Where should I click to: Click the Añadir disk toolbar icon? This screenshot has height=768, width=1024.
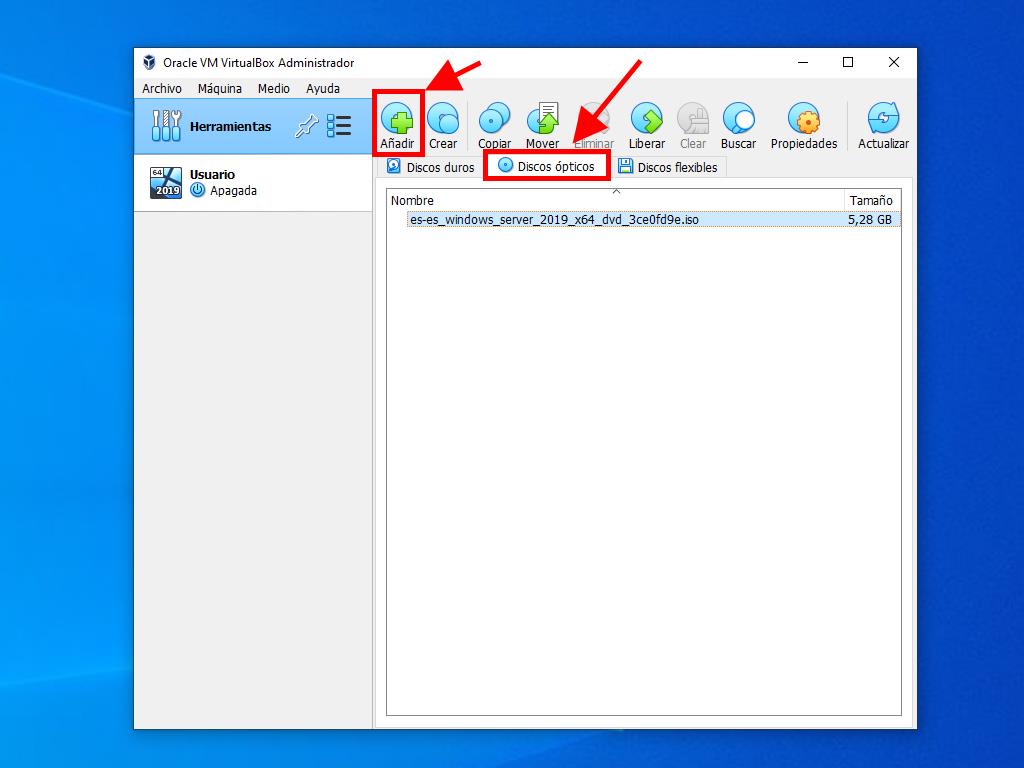[x=397, y=120]
